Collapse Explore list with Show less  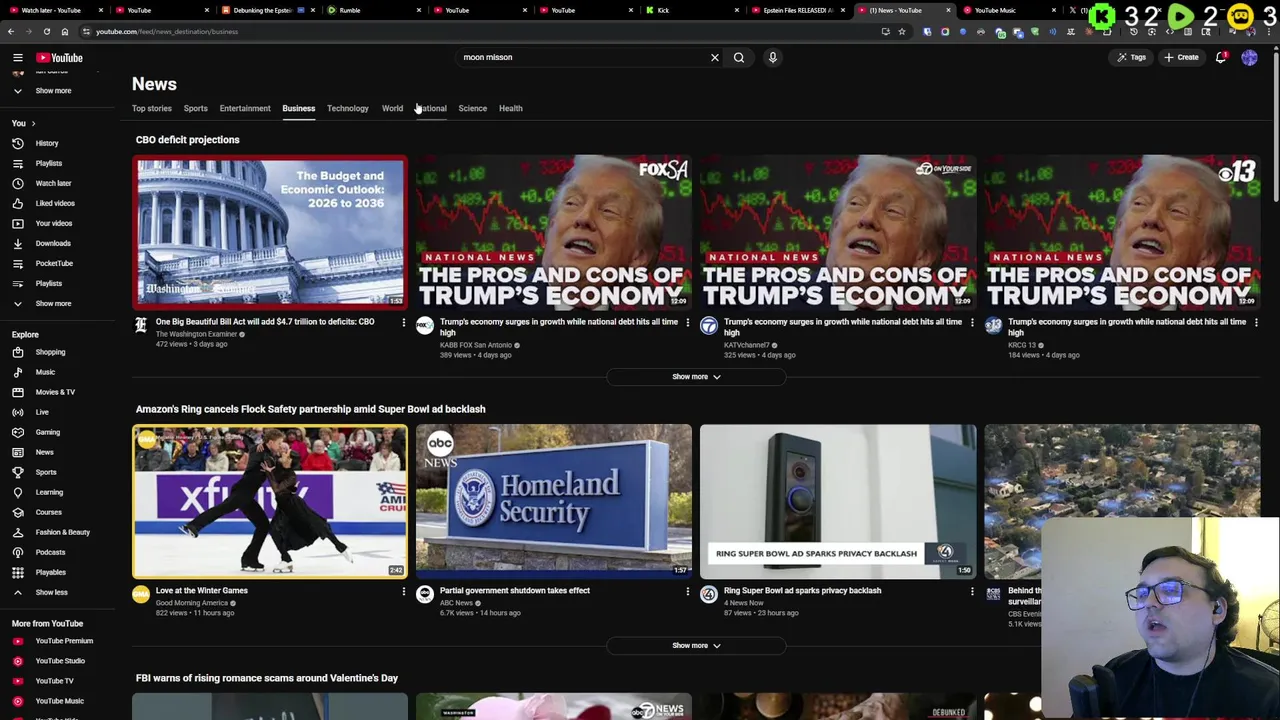(52, 592)
